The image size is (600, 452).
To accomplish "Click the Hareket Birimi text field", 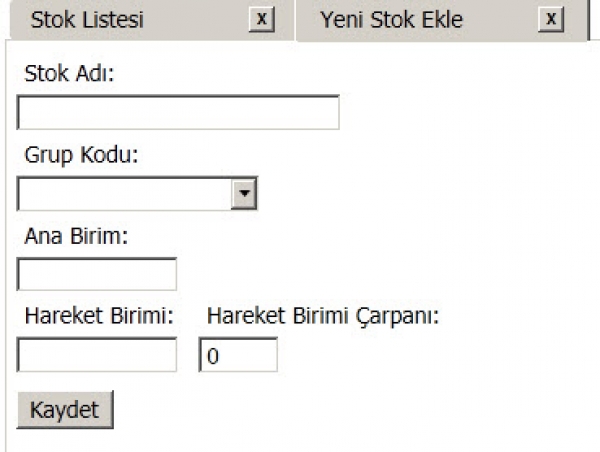I will [97, 355].
